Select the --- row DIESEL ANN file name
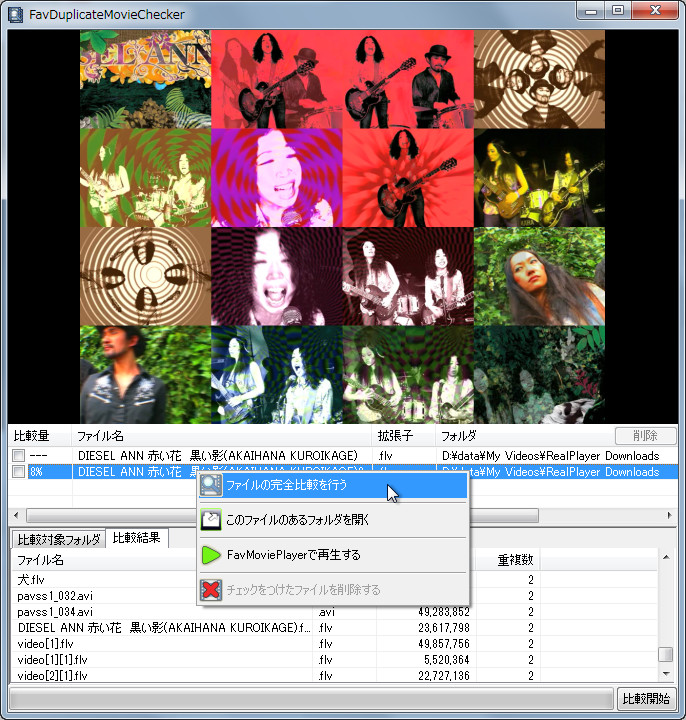Image resolution: width=686 pixels, height=720 pixels. pos(218,456)
